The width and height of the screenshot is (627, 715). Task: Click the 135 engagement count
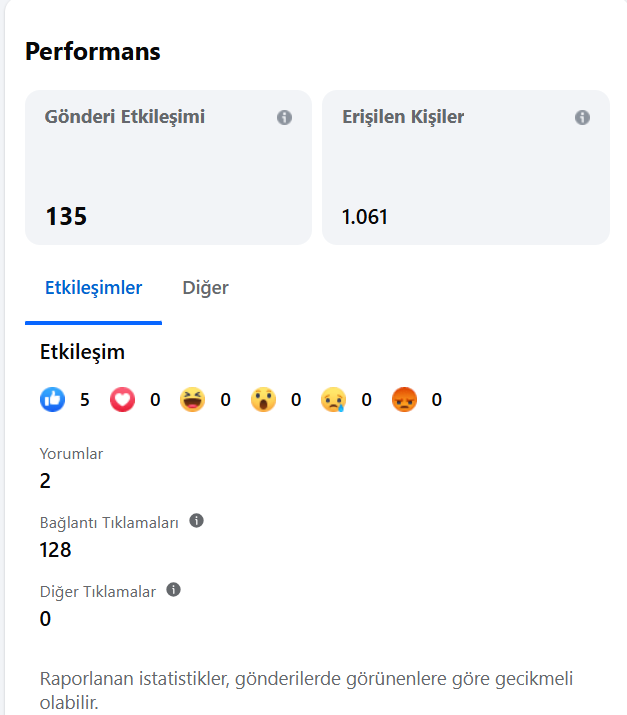click(66, 216)
